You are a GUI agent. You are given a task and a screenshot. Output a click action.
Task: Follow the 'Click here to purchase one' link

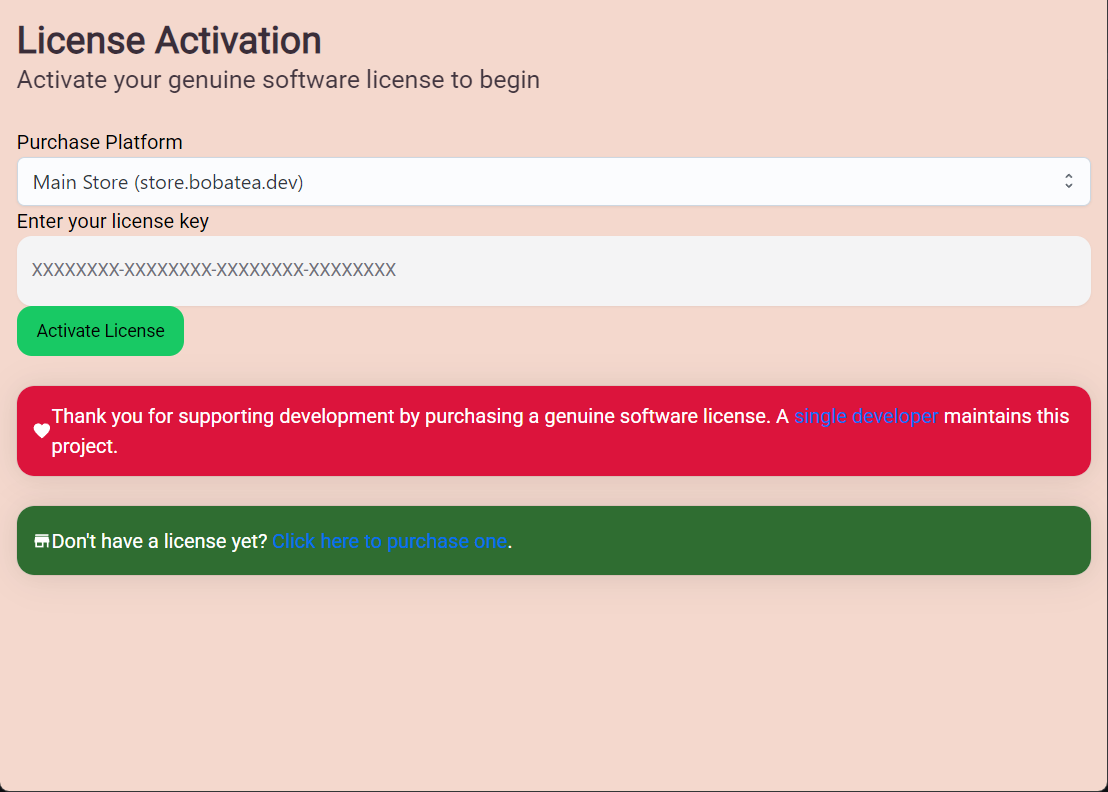(389, 541)
